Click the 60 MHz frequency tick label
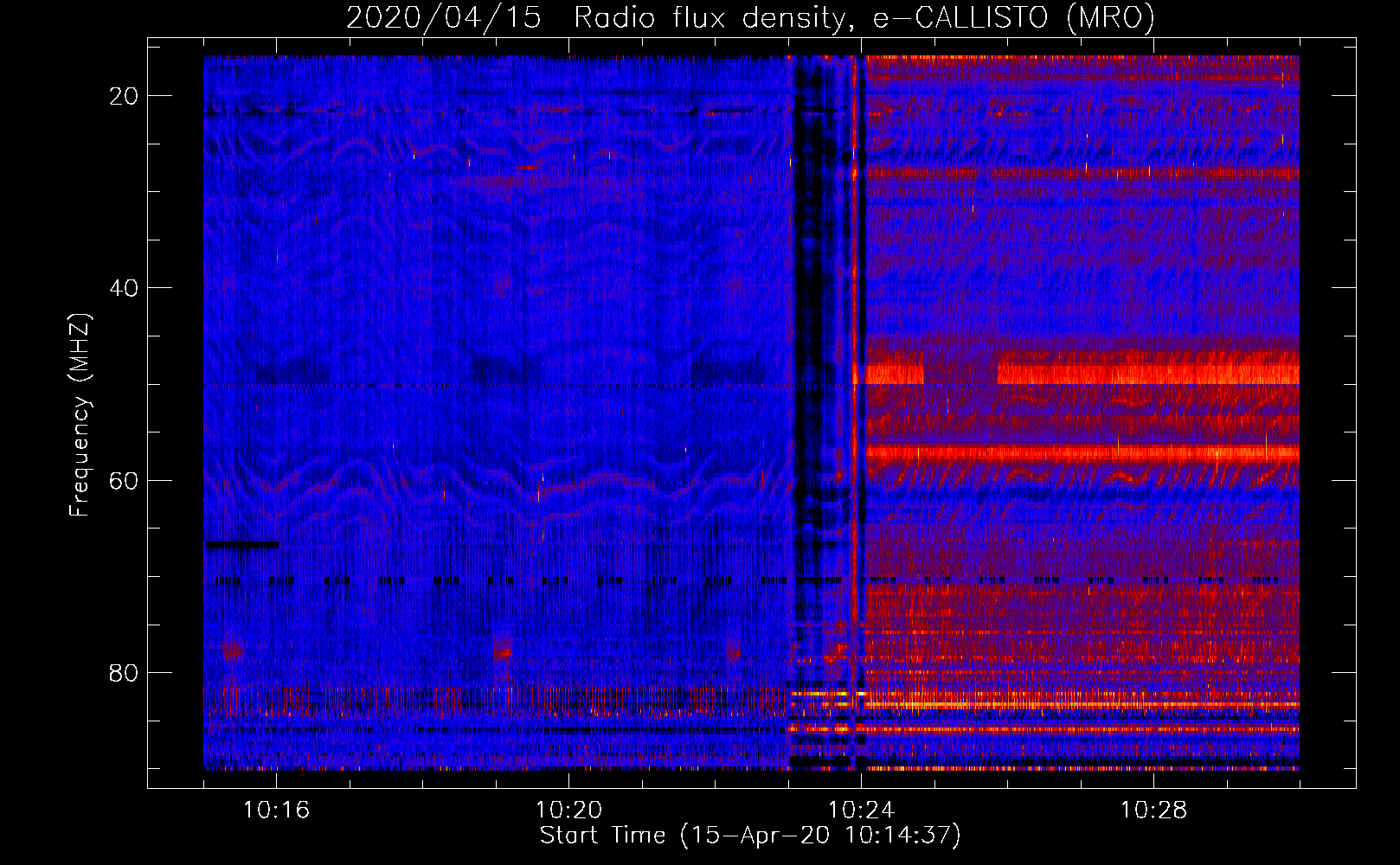 point(124,480)
